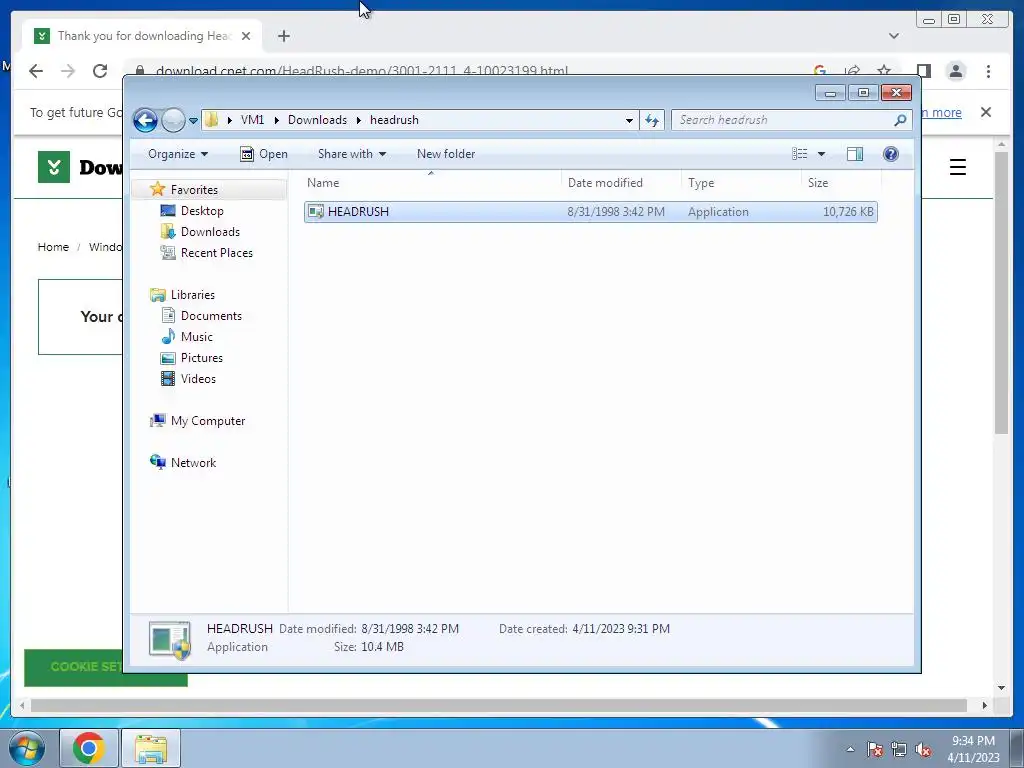The image size is (1024, 768).
Task: Open a new Chrome tab
Action: click(283, 36)
